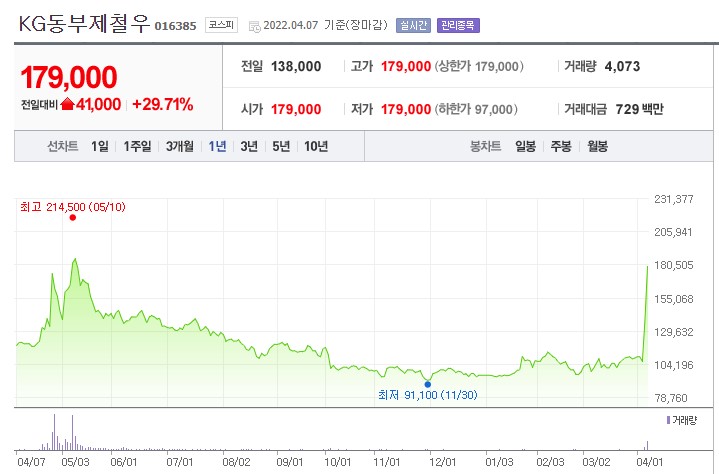Click the 시가 value 179,000

296,110
